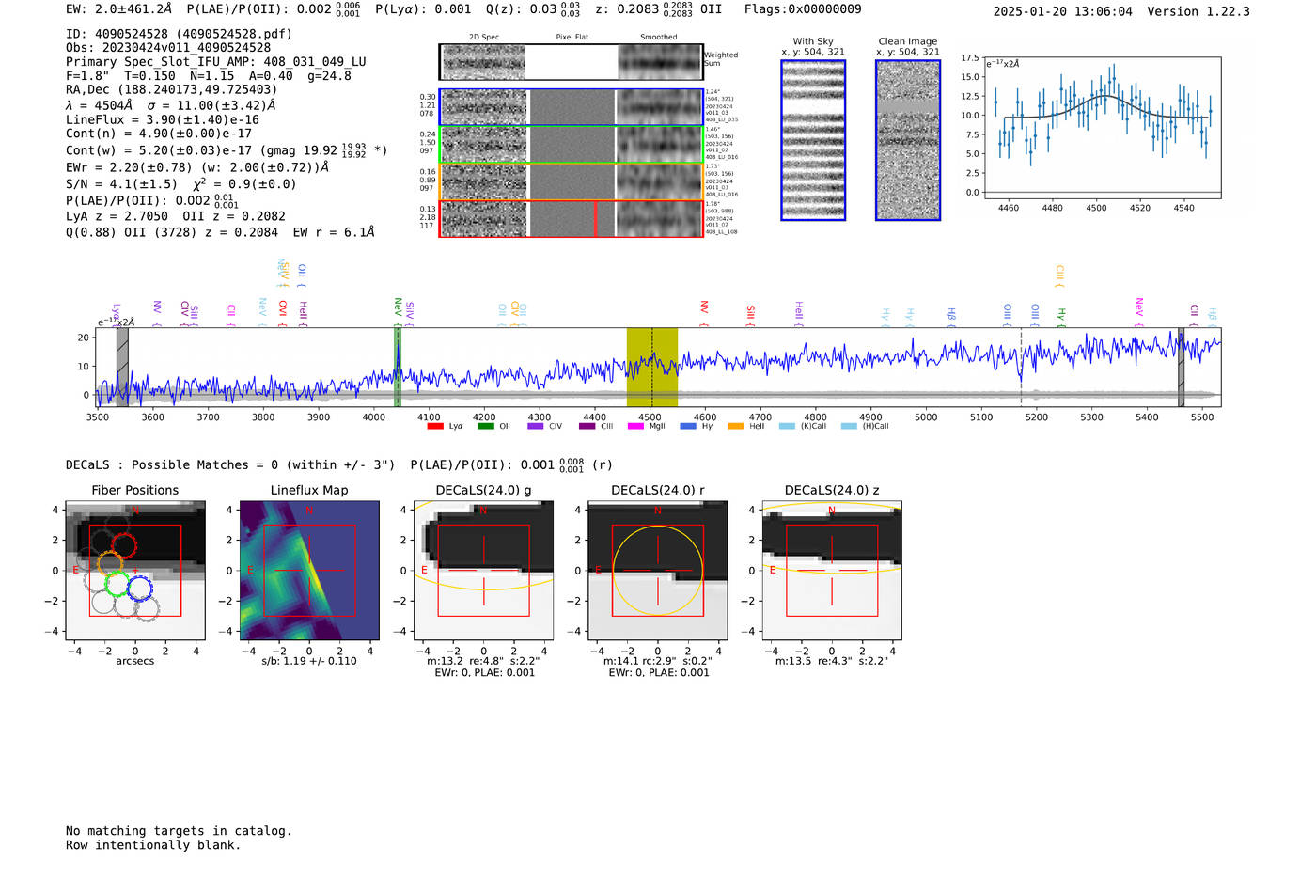Click the green NeV line label above spectrum

(398, 307)
